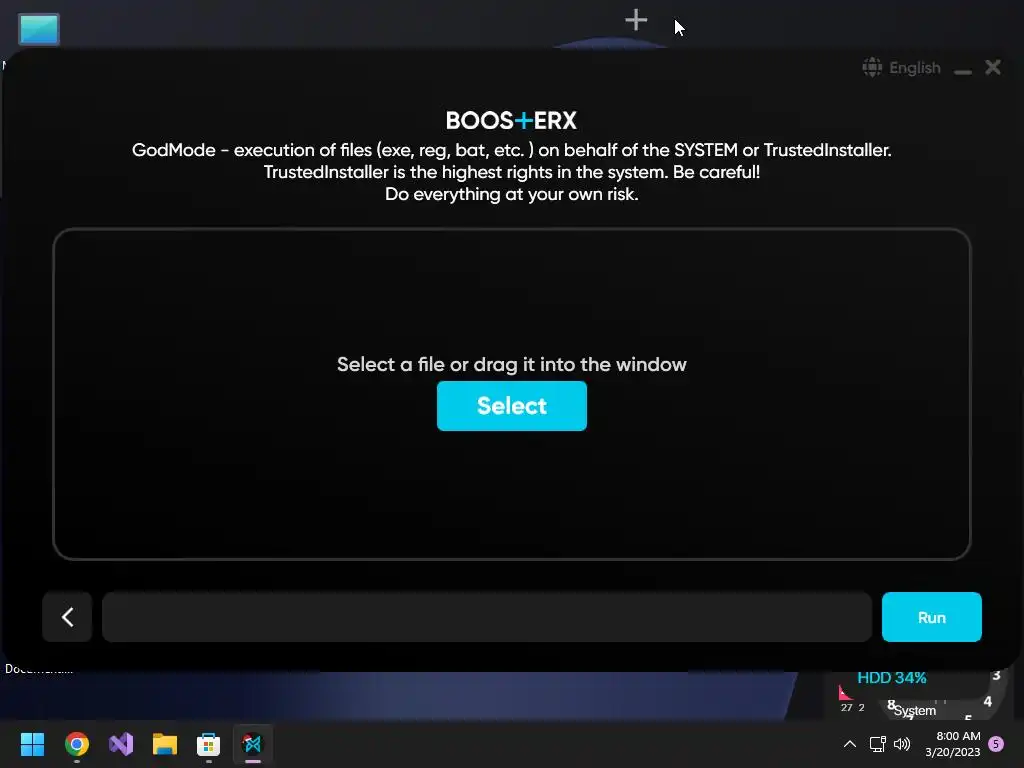
Task: Close the BoosterX window
Action: tap(993, 67)
